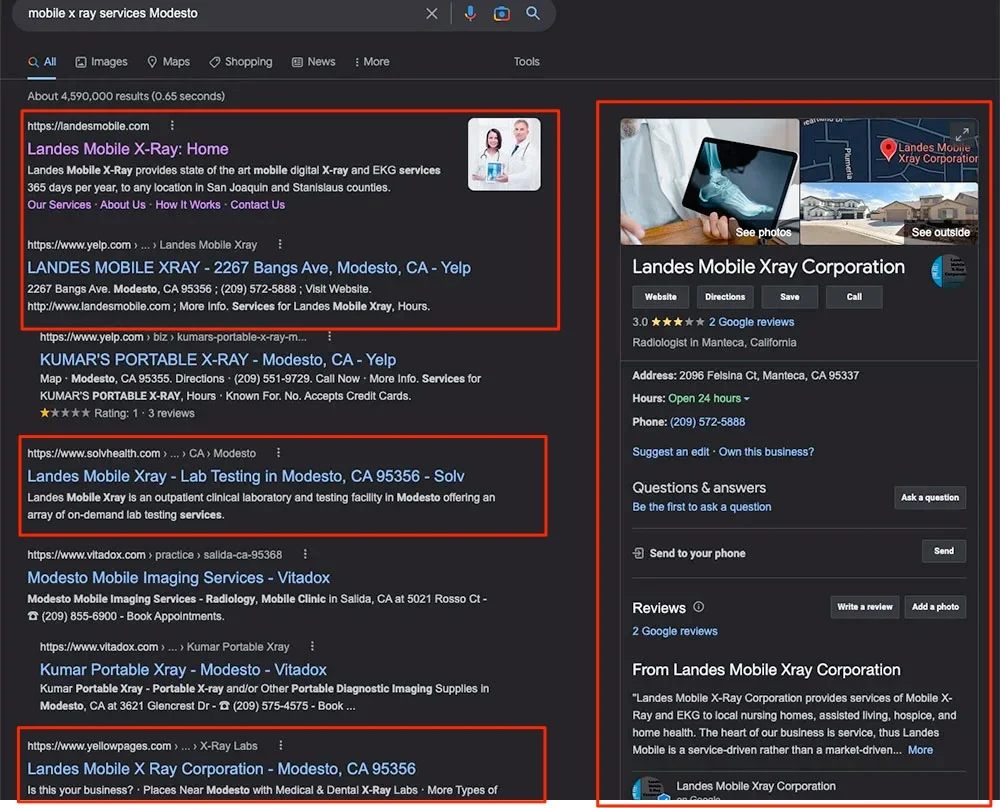This screenshot has height=808, width=1000.
Task: Switch to the Maps tab
Action: pyautogui.click(x=168, y=62)
